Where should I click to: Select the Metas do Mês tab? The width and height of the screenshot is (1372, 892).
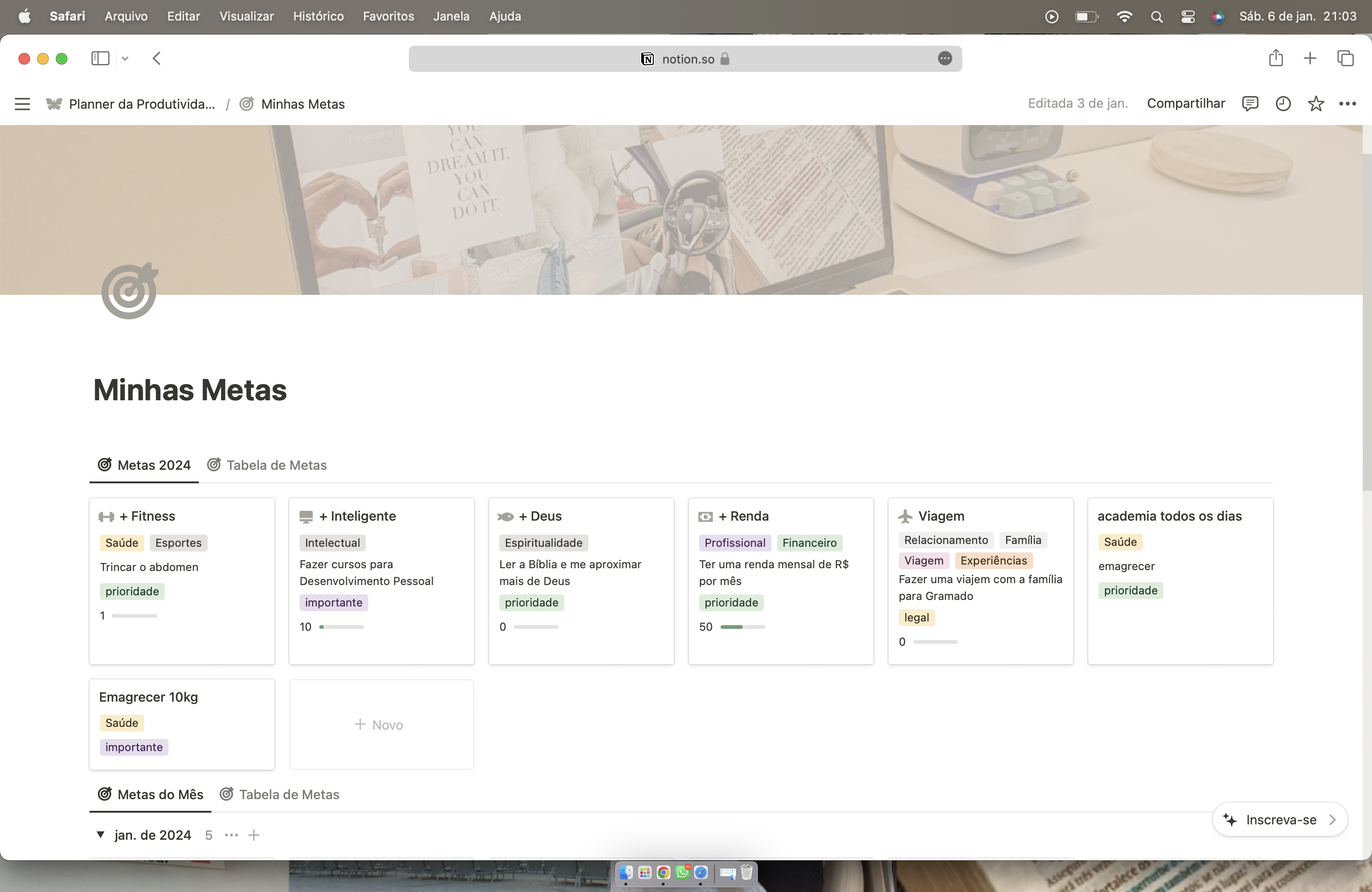[x=150, y=794]
